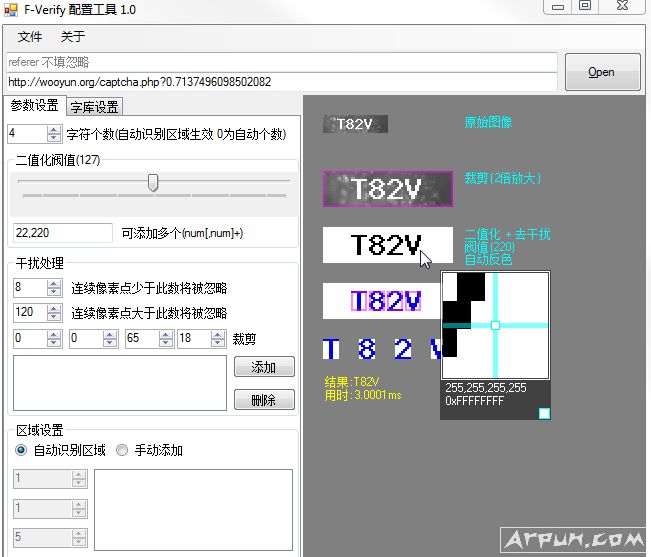This screenshot has height=557, width=651.
Task: Decrease the maximum pixel value 120
Action: [x=54, y=317]
